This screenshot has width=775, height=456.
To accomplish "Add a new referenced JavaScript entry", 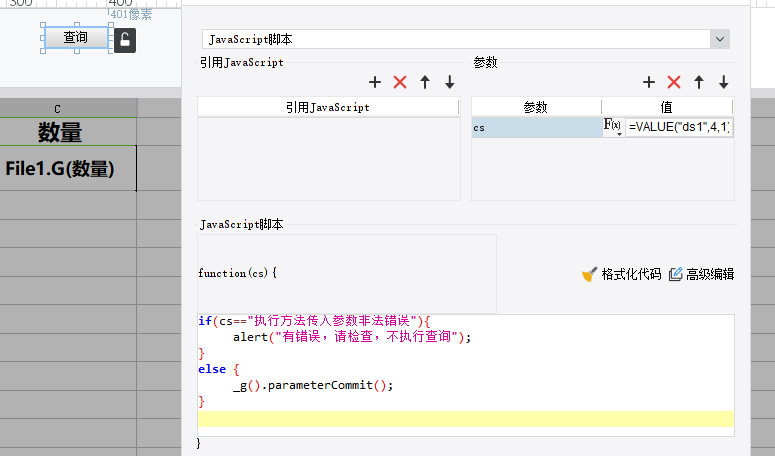I will (x=375, y=82).
